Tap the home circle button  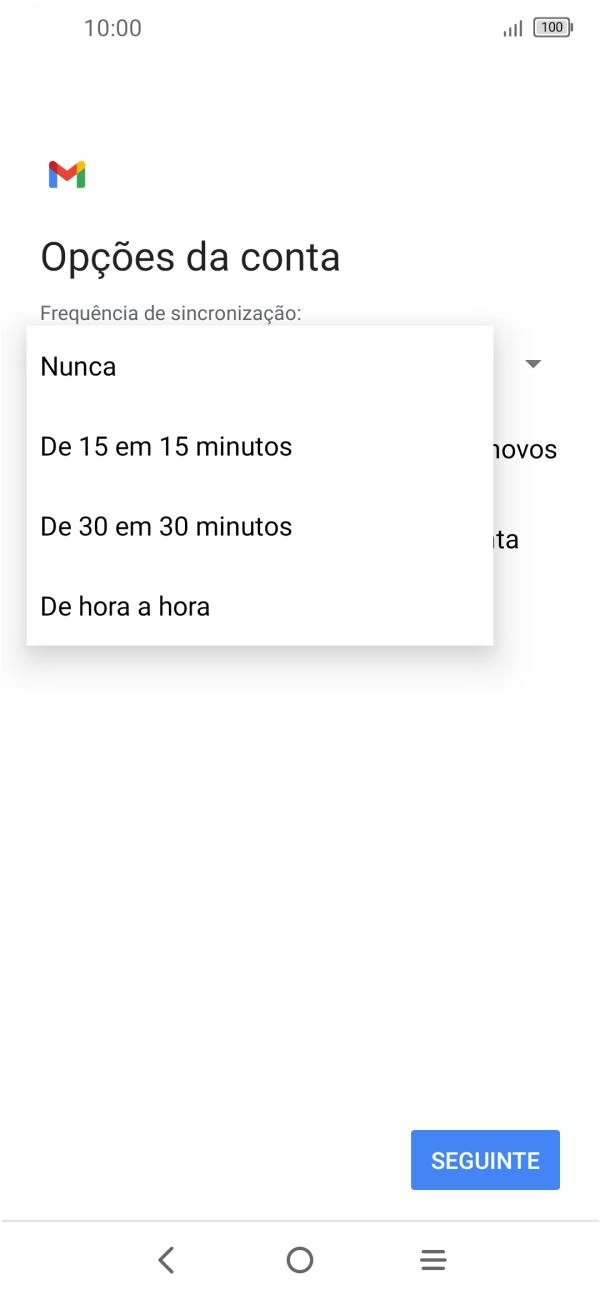299,1259
